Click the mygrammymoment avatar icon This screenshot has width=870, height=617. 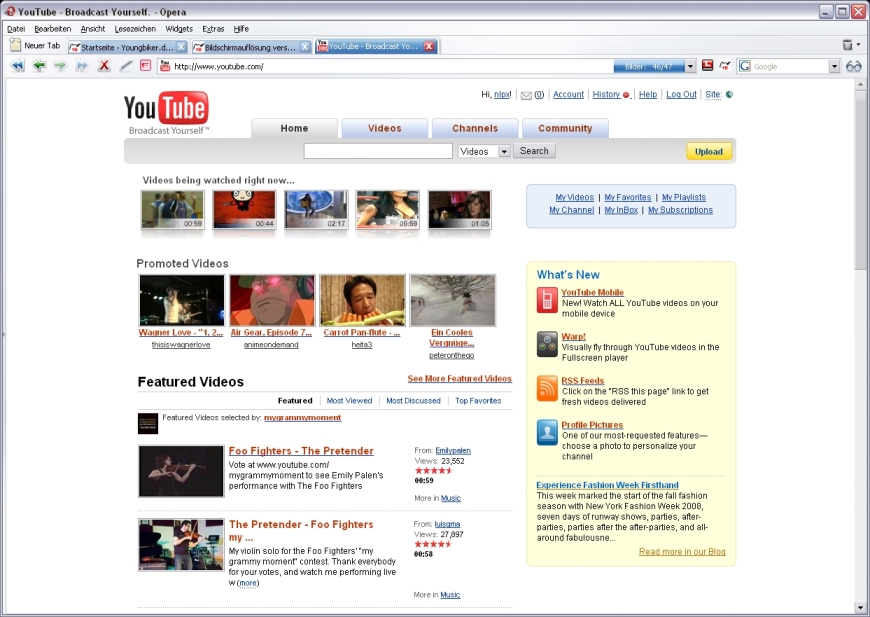pyautogui.click(x=148, y=423)
